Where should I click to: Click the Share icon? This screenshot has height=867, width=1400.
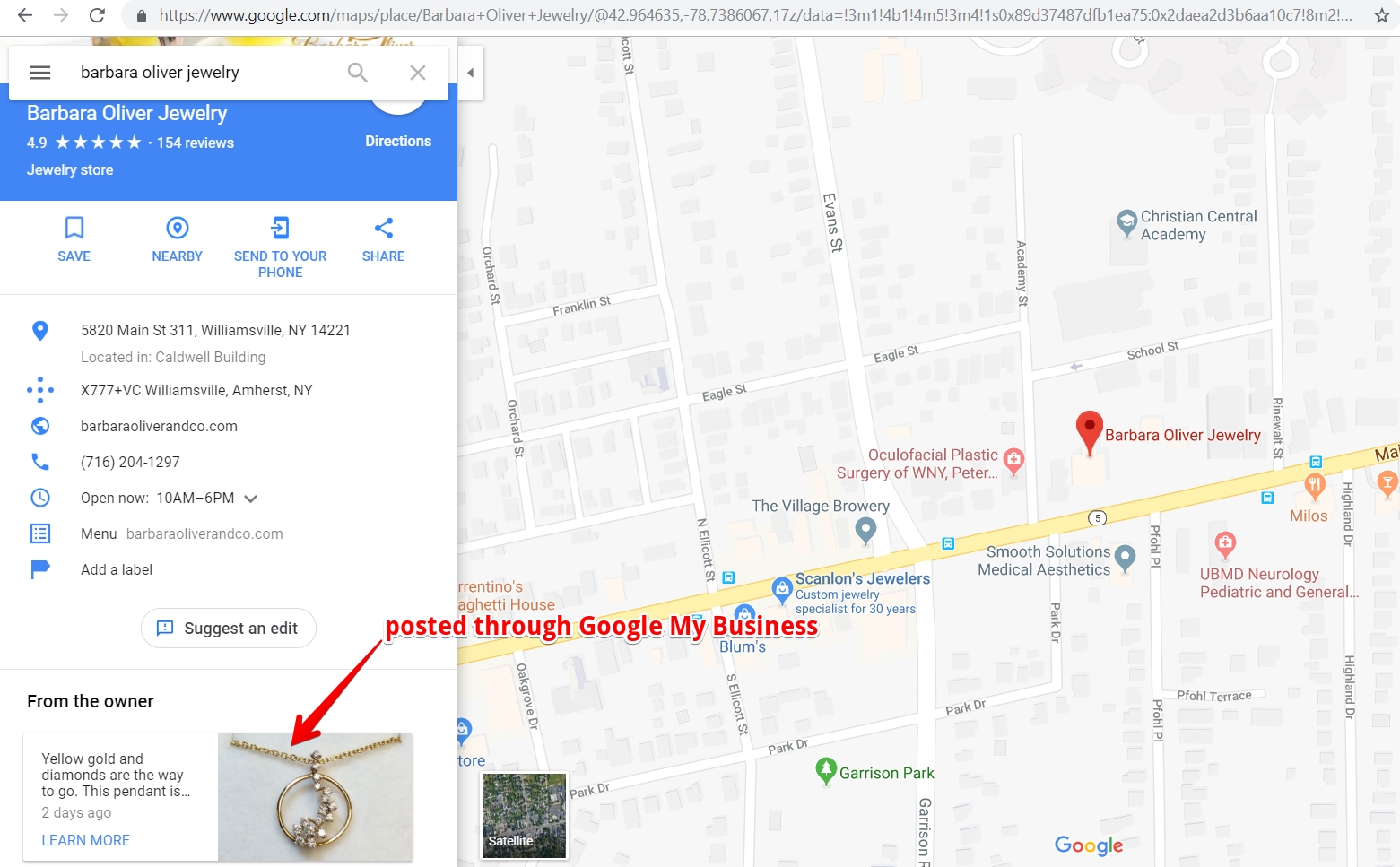click(384, 228)
